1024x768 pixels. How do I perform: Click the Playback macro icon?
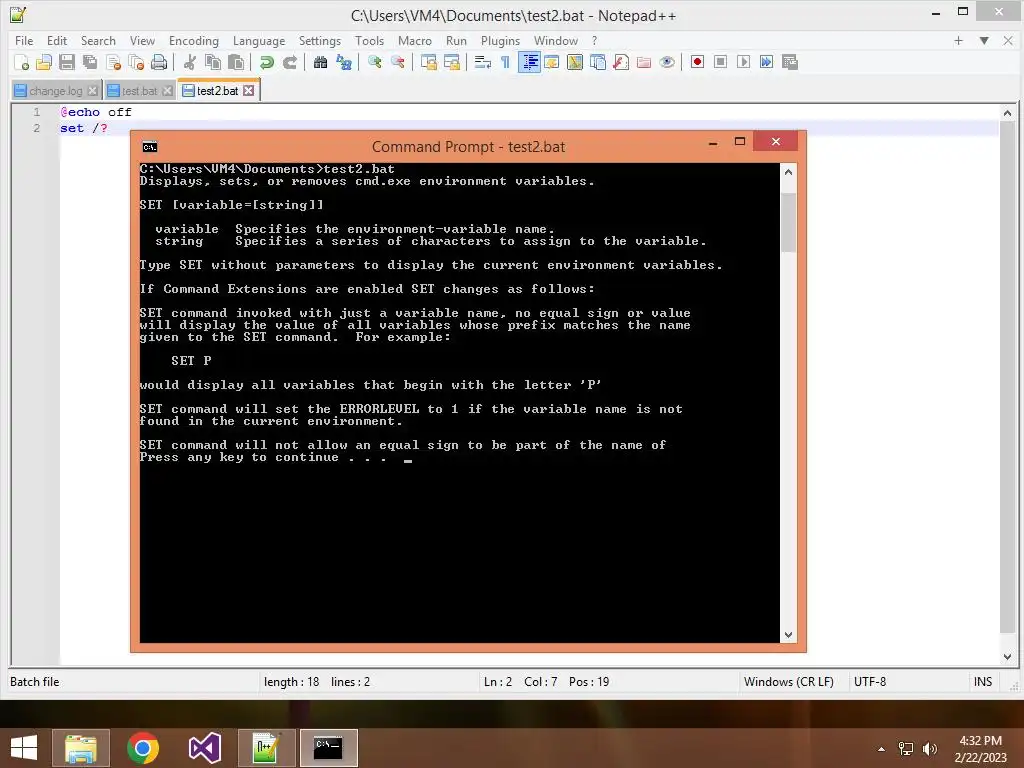pos(743,62)
